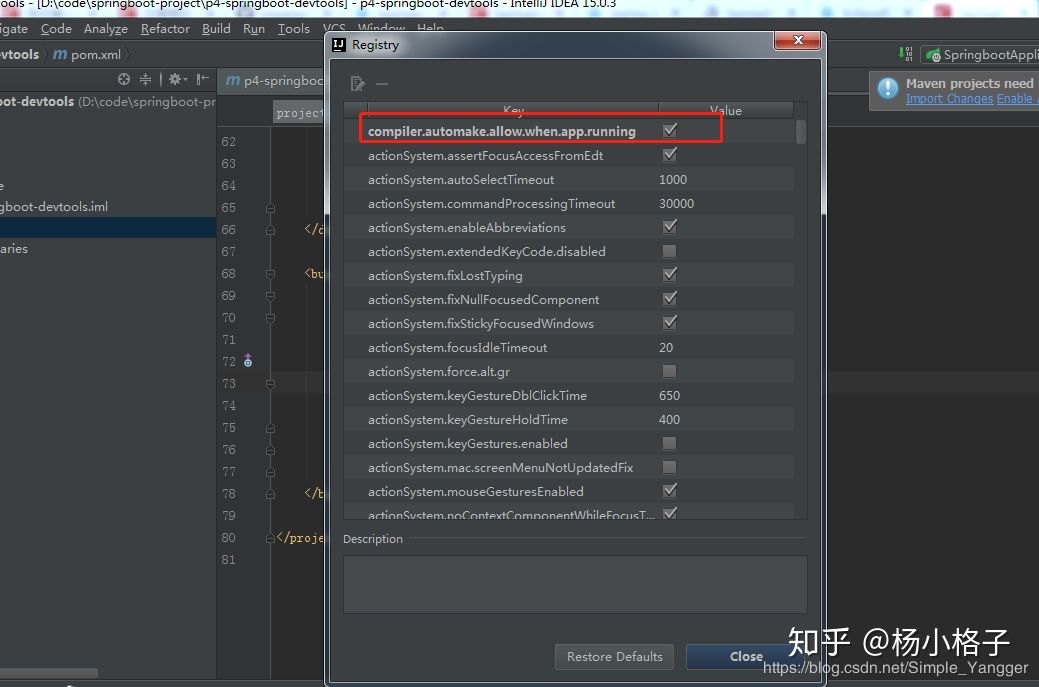
Task: Click Restore Defaults in the Registry dialog
Action: 614,657
